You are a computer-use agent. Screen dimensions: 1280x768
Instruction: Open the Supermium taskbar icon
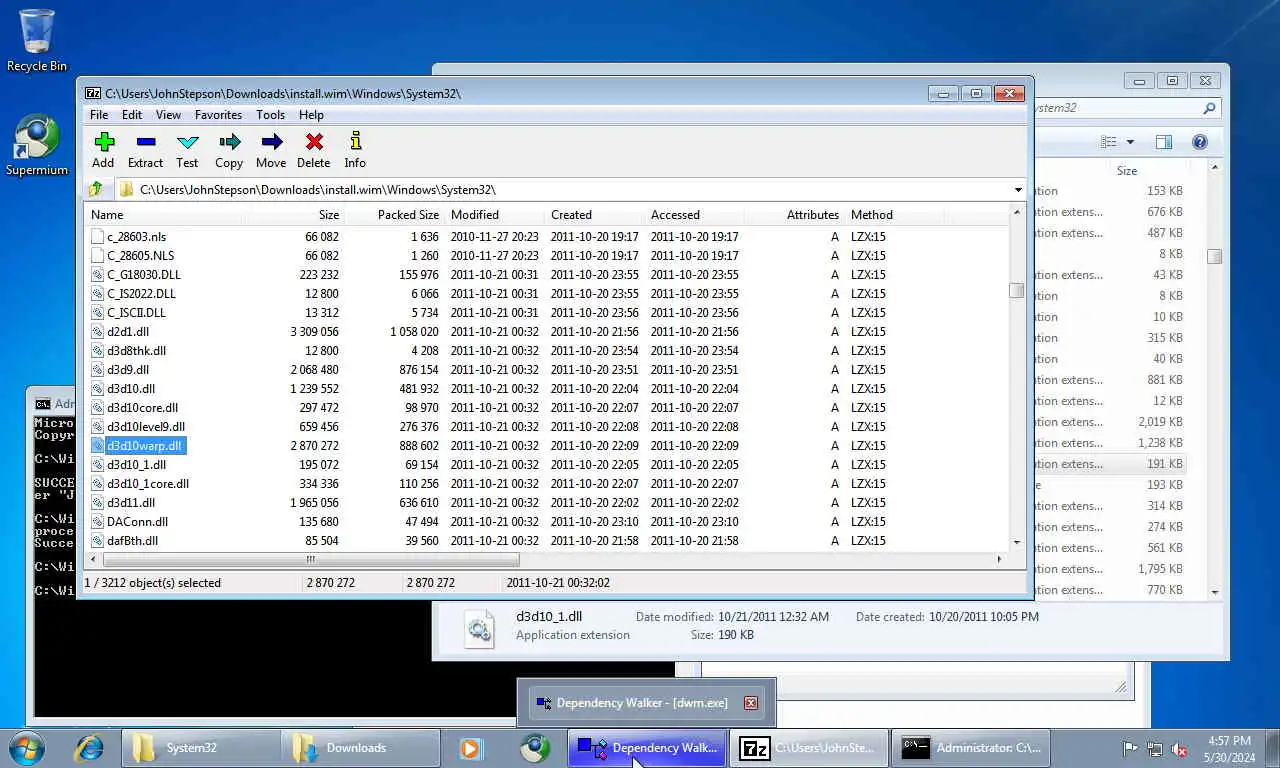pos(535,748)
